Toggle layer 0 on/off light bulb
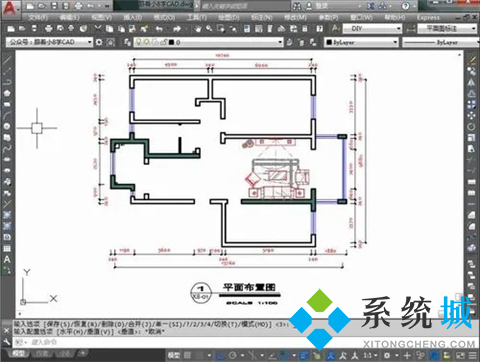 coord(139,42)
